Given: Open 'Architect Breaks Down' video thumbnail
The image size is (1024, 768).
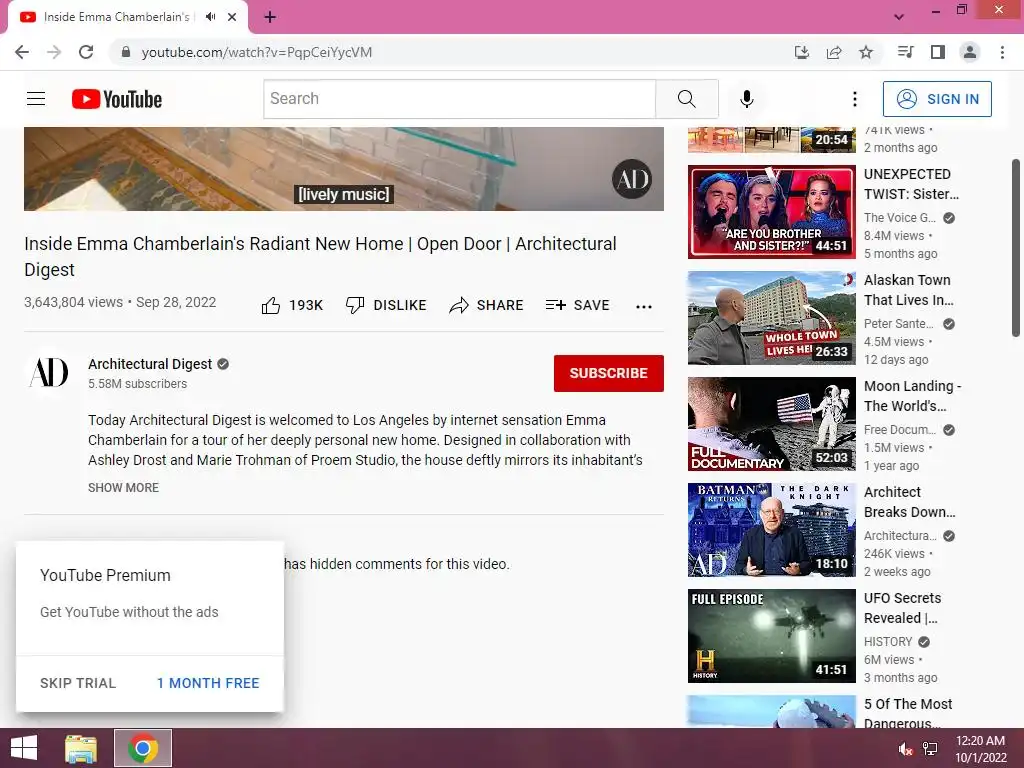Looking at the screenshot, I should (771, 530).
